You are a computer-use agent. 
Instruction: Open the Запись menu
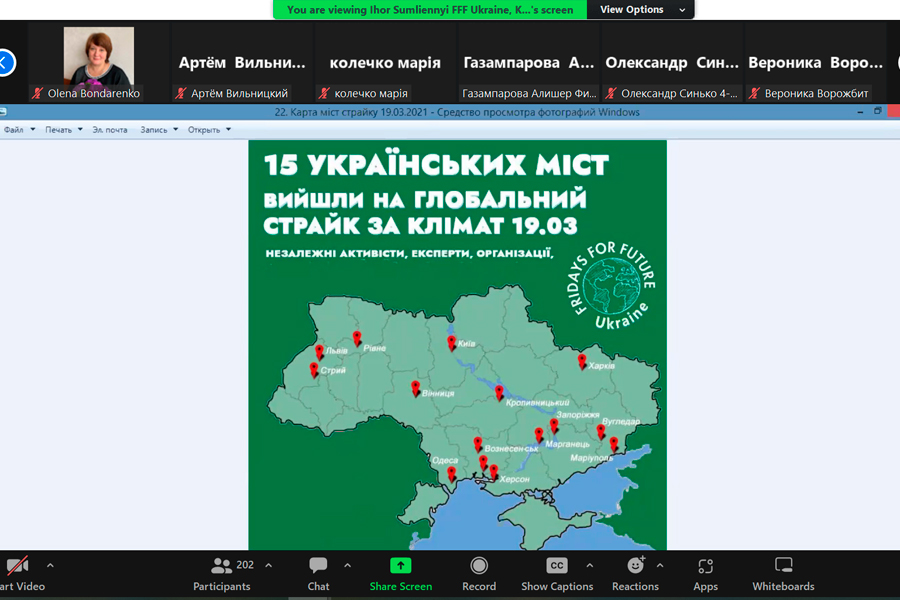159,130
